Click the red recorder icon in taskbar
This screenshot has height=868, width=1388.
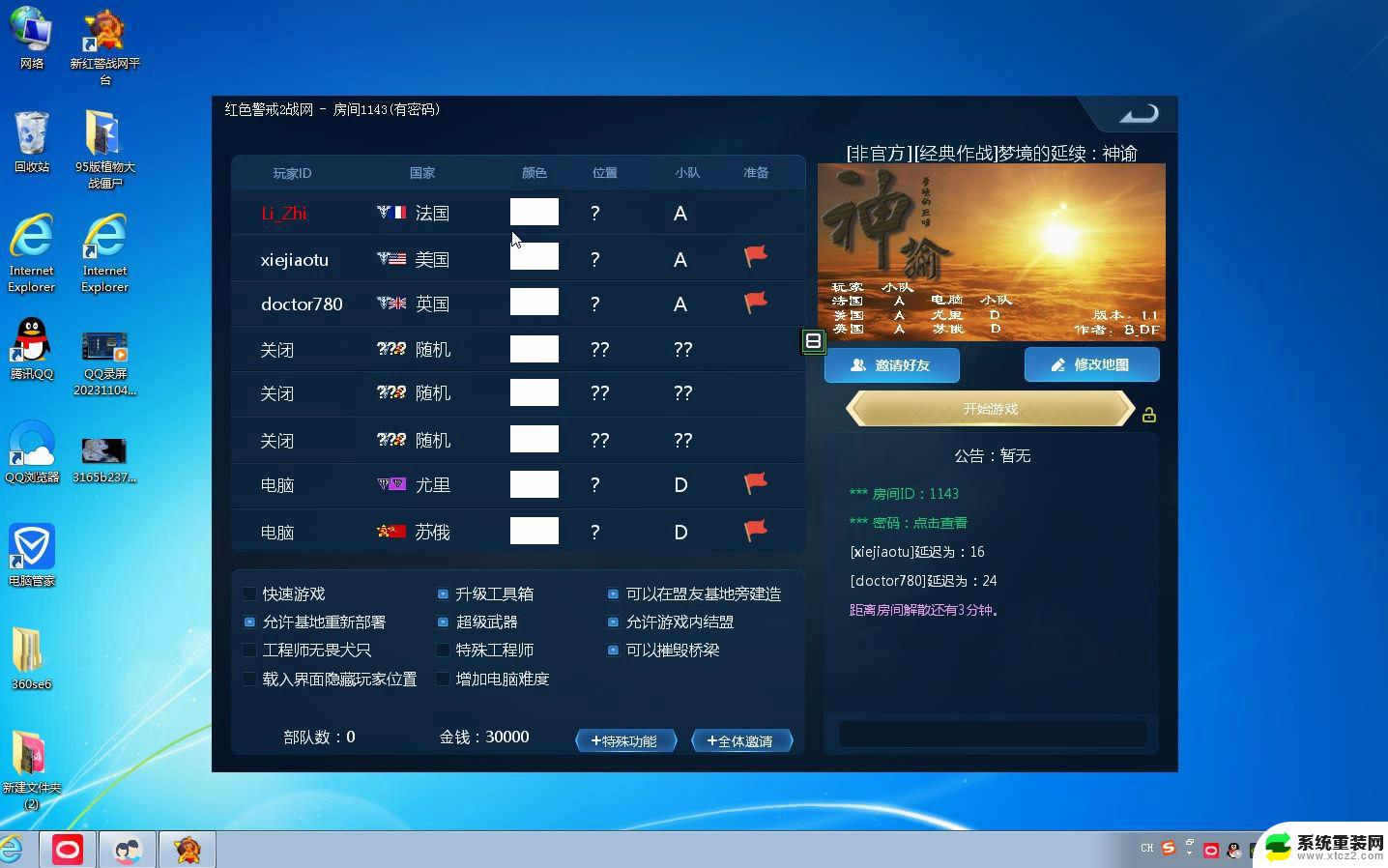tap(68, 850)
